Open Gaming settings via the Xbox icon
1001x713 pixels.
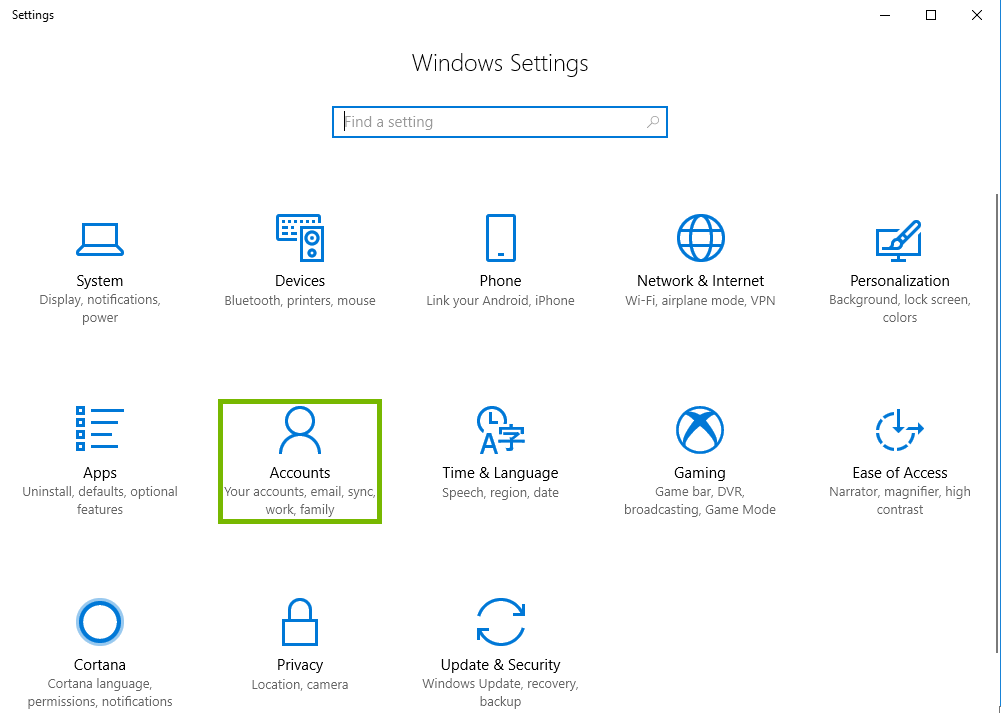point(699,430)
